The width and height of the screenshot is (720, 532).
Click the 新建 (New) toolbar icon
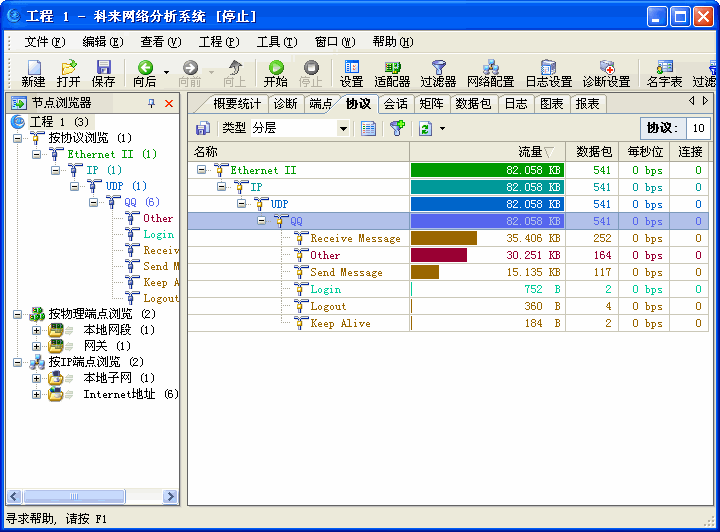[x=34, y=68]
